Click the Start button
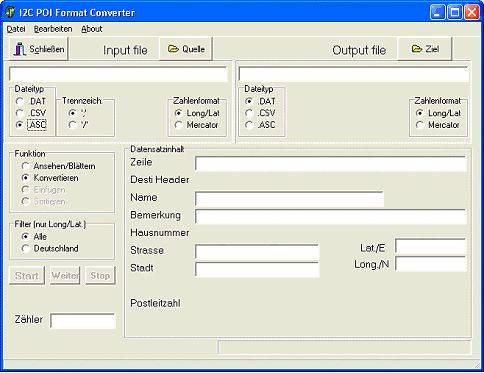 [x=27, y=276]
